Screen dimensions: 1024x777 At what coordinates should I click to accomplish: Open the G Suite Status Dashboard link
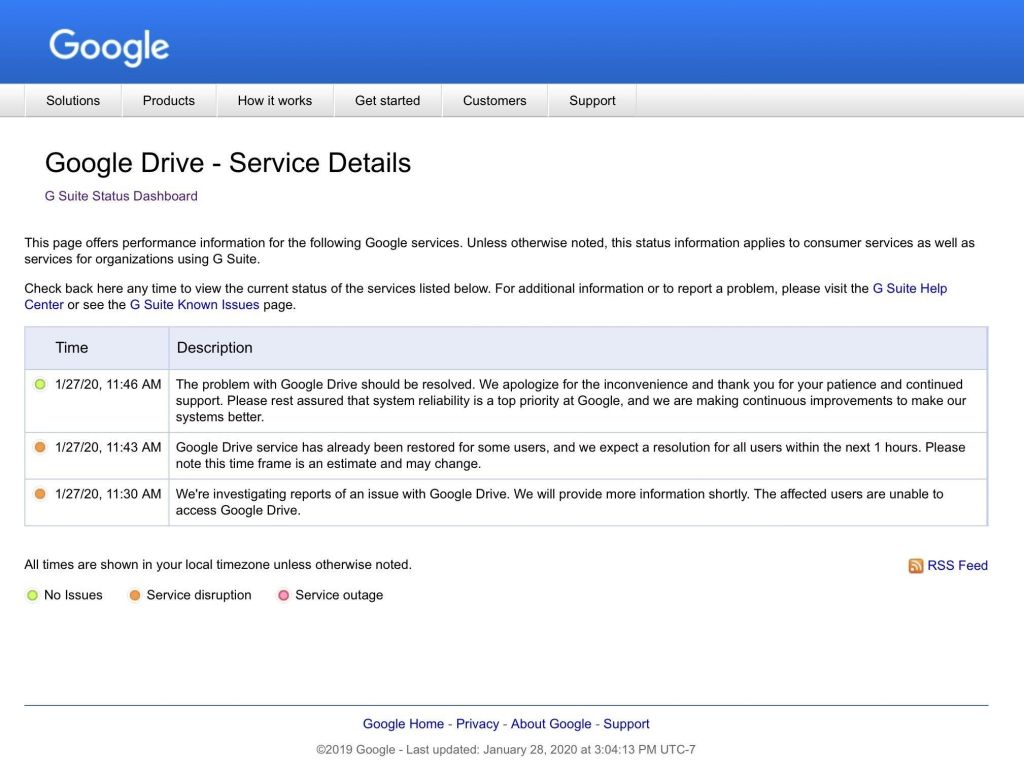120,196
